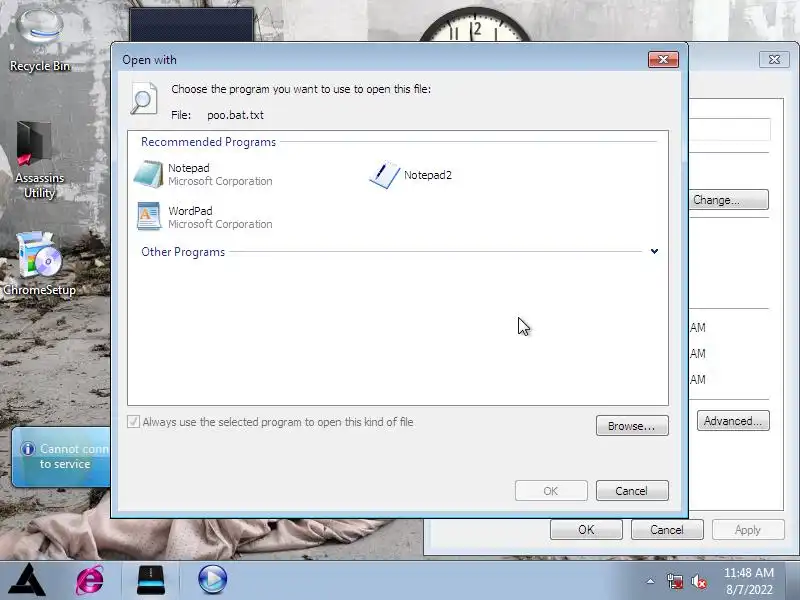Click the Browse... button

tap(632, 426)
